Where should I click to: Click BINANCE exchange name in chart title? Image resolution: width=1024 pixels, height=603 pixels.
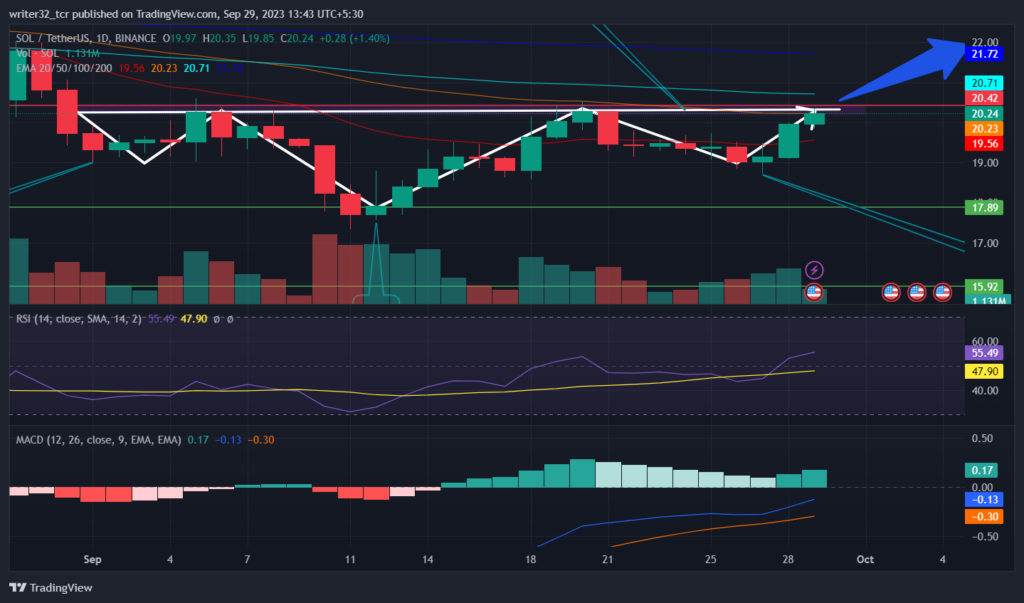coord(135,39)
